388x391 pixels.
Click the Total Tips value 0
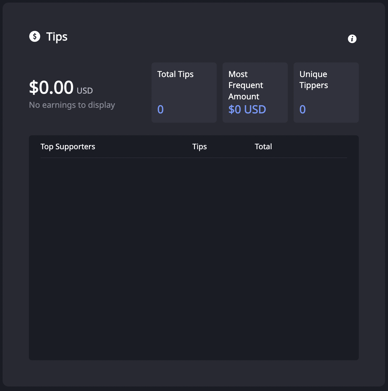[160, 109]
